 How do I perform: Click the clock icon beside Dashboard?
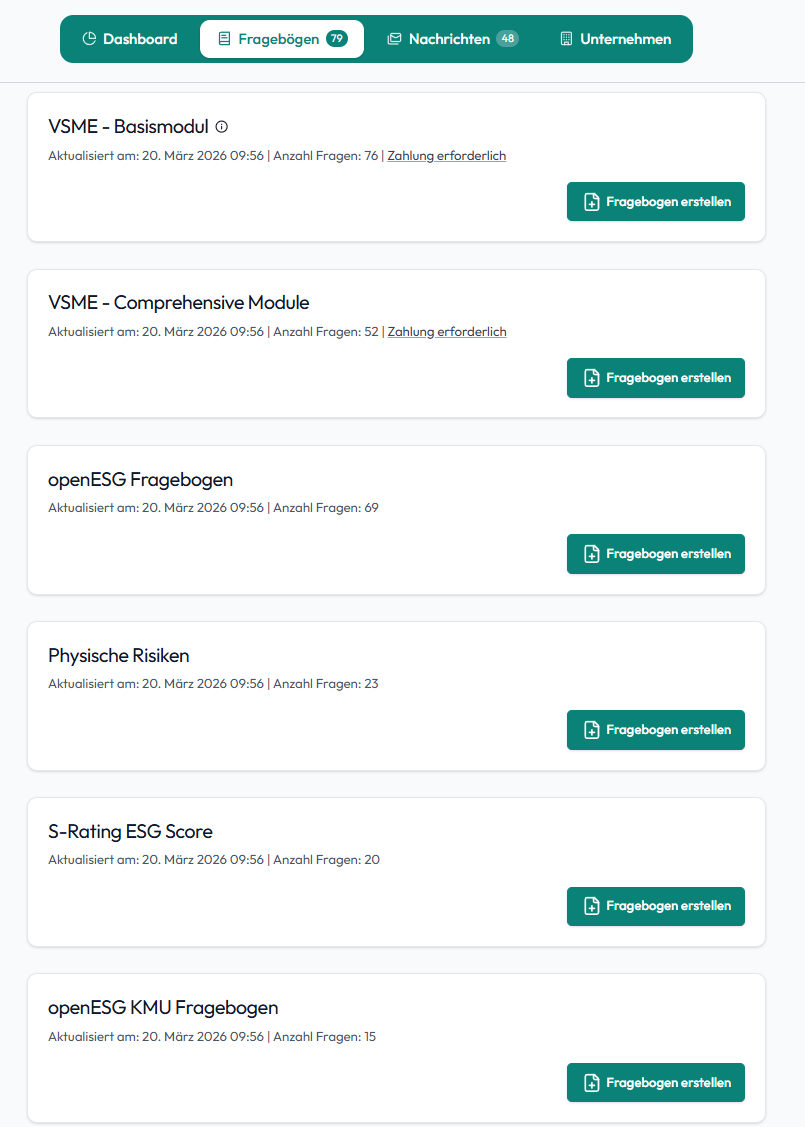[90, 39]
